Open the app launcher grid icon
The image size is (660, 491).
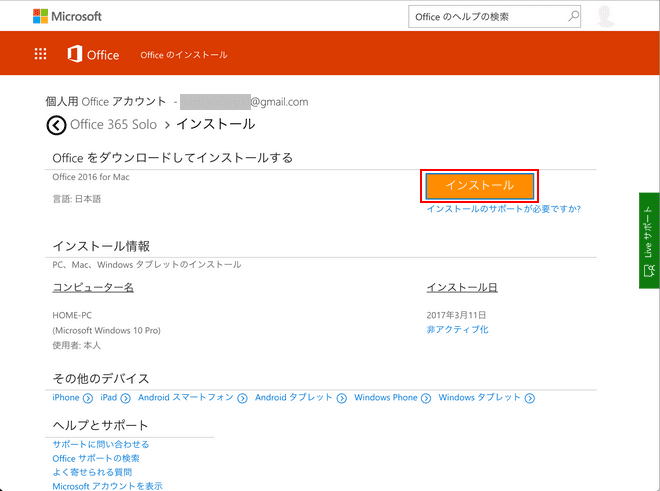tap(40, 54)
